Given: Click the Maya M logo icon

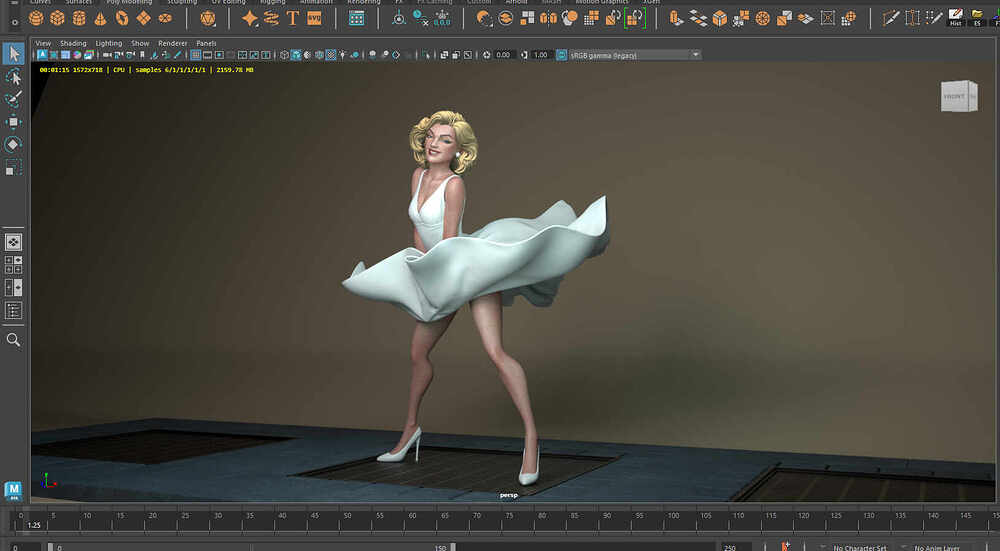Looking at the screenshot, I should [13, 490].
